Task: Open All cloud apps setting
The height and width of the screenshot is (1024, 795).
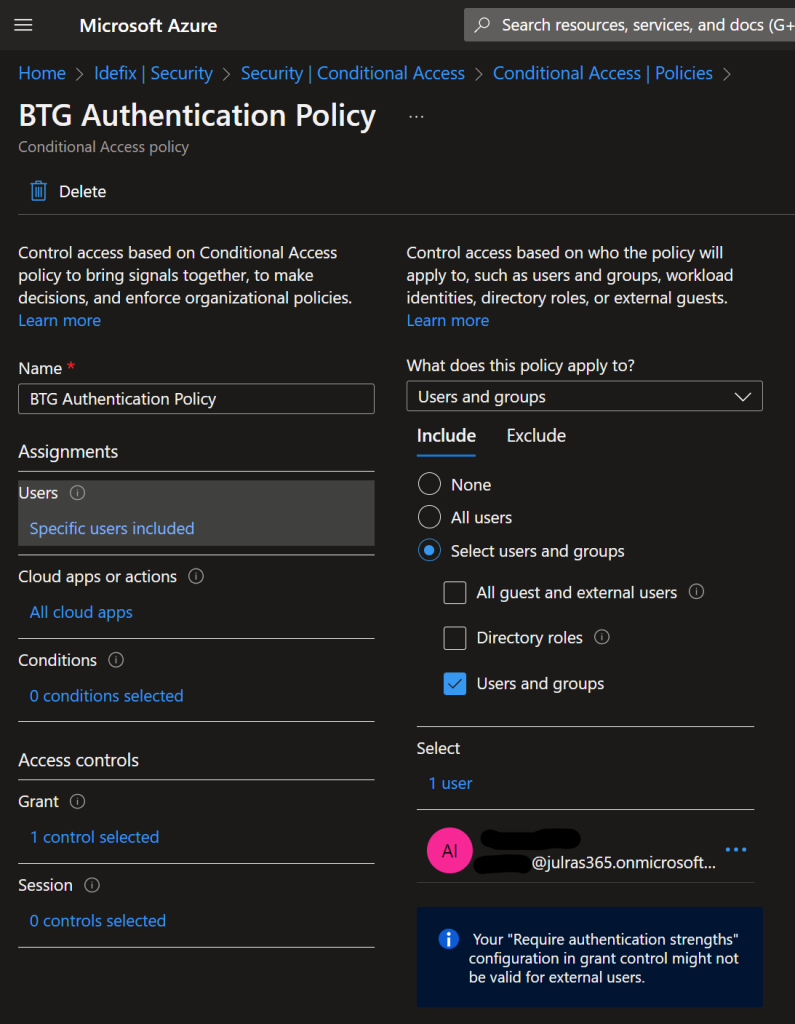Action: [81, 612]
